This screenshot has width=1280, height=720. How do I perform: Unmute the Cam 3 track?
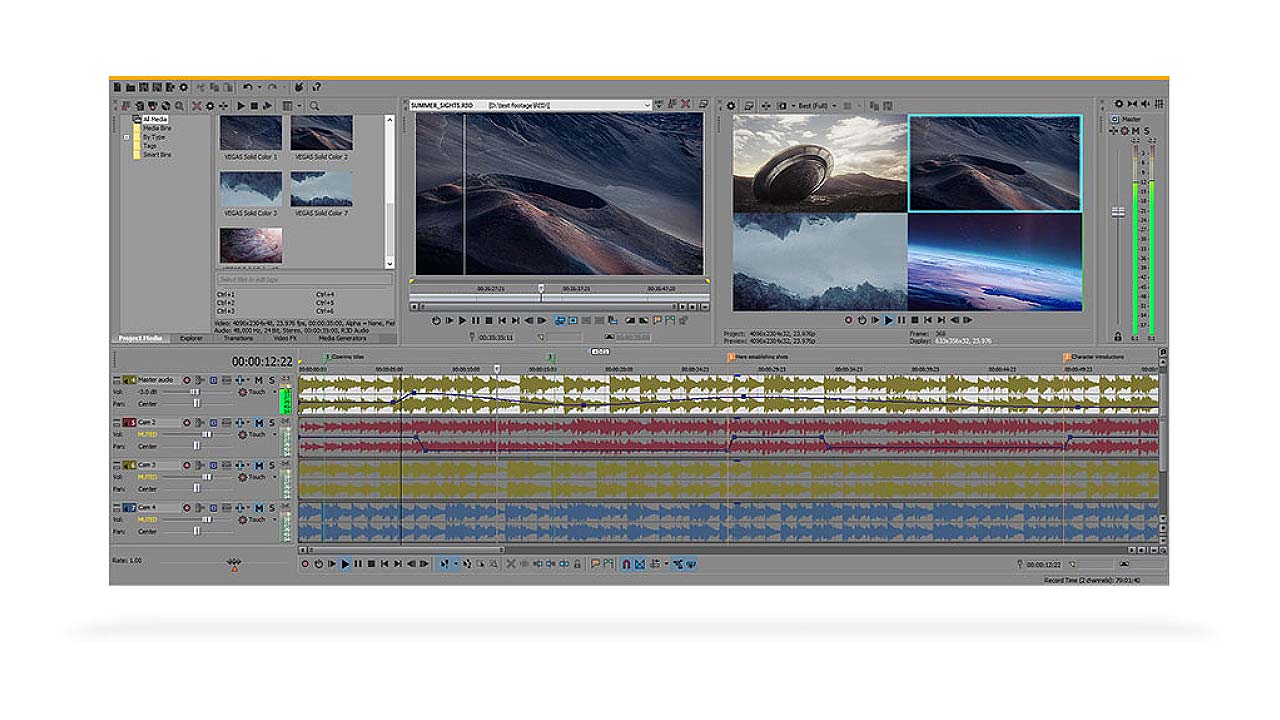(x=257, y=466)
